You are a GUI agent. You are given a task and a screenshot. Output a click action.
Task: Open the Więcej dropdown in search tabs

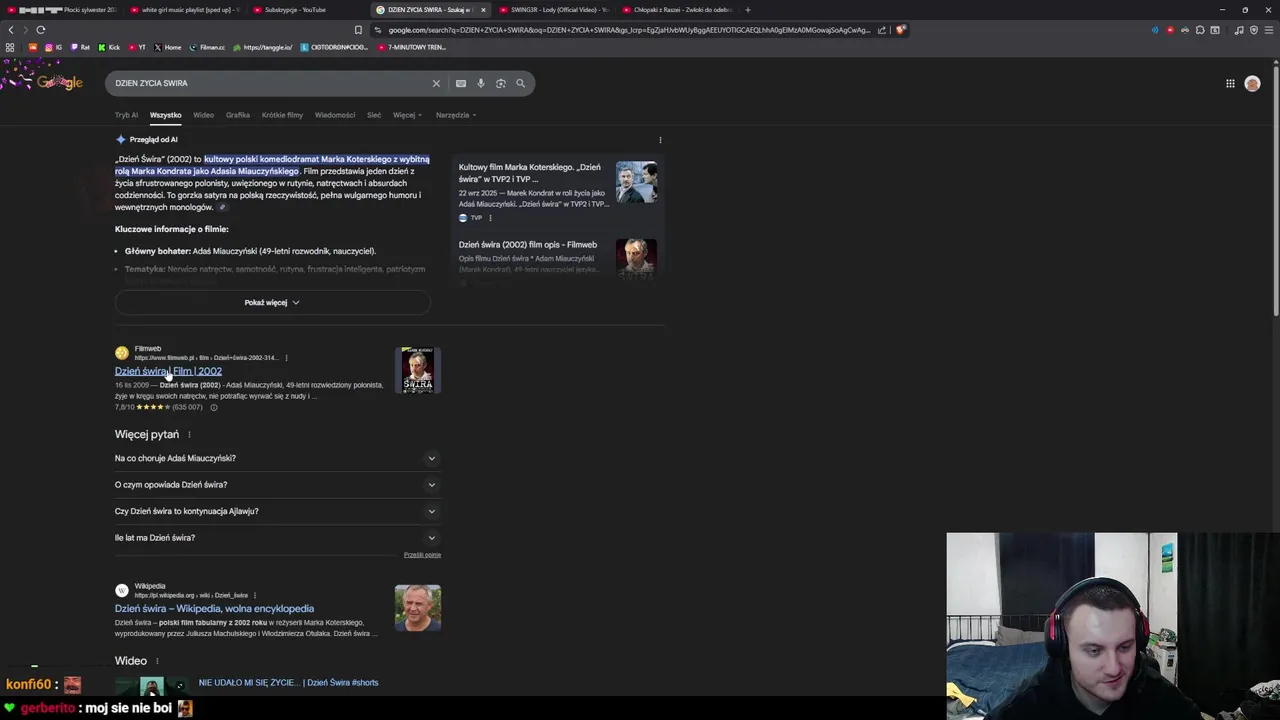coord(407,115)
